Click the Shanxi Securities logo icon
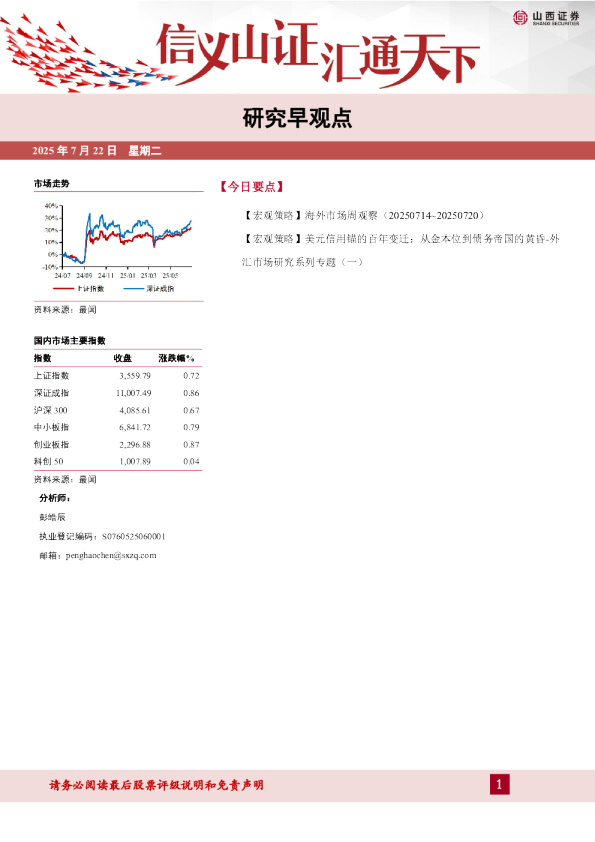This screenshot has width=595, height=842. [x=520, y=18]
